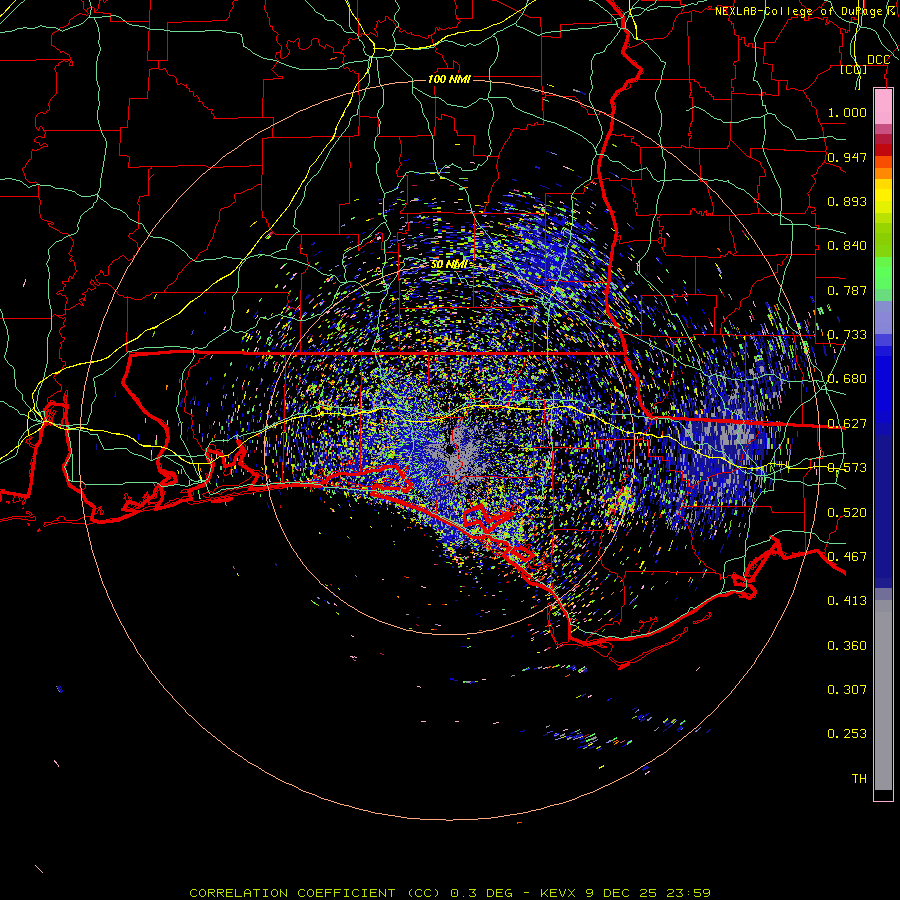Click the 0.253 legend value
This screenshot has width=900, height=900.
(x=847, y=734)
